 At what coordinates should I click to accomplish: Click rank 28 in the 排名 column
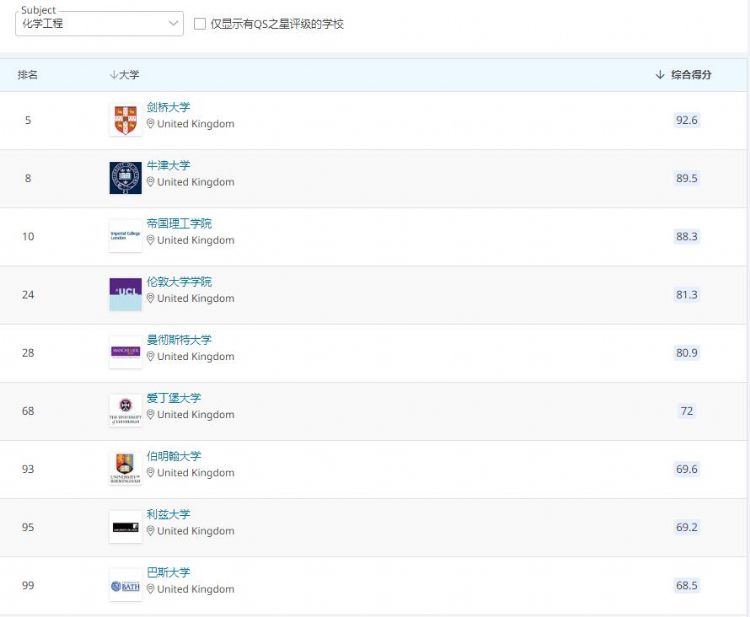coord(28,353)
